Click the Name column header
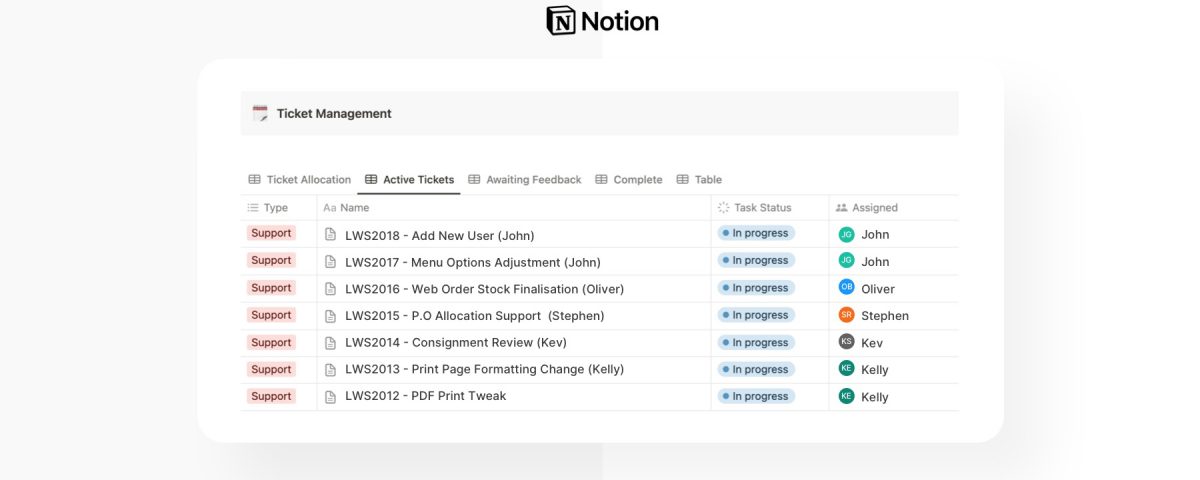 [x=354, y=208]
